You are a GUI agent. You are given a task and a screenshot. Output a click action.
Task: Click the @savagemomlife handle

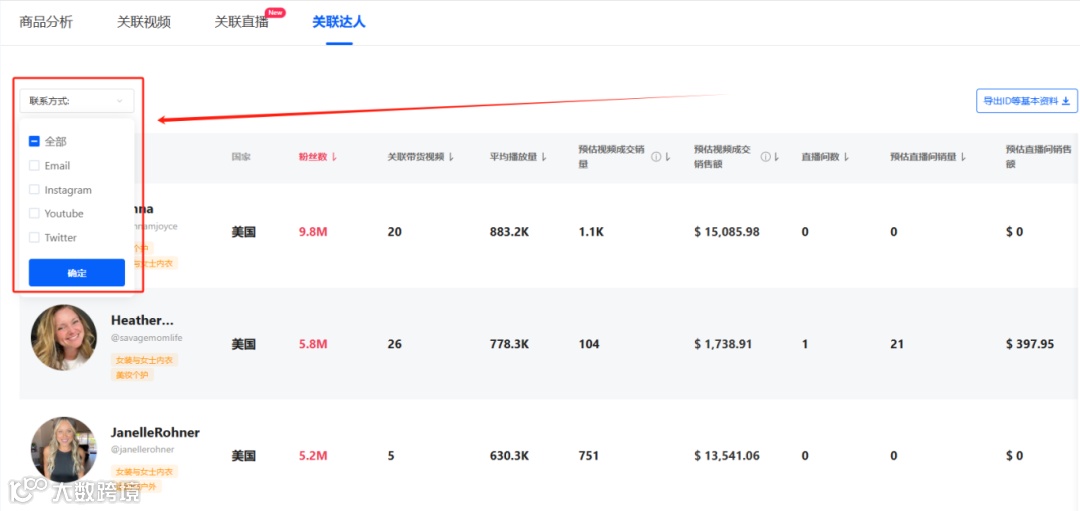coord(147,337)
